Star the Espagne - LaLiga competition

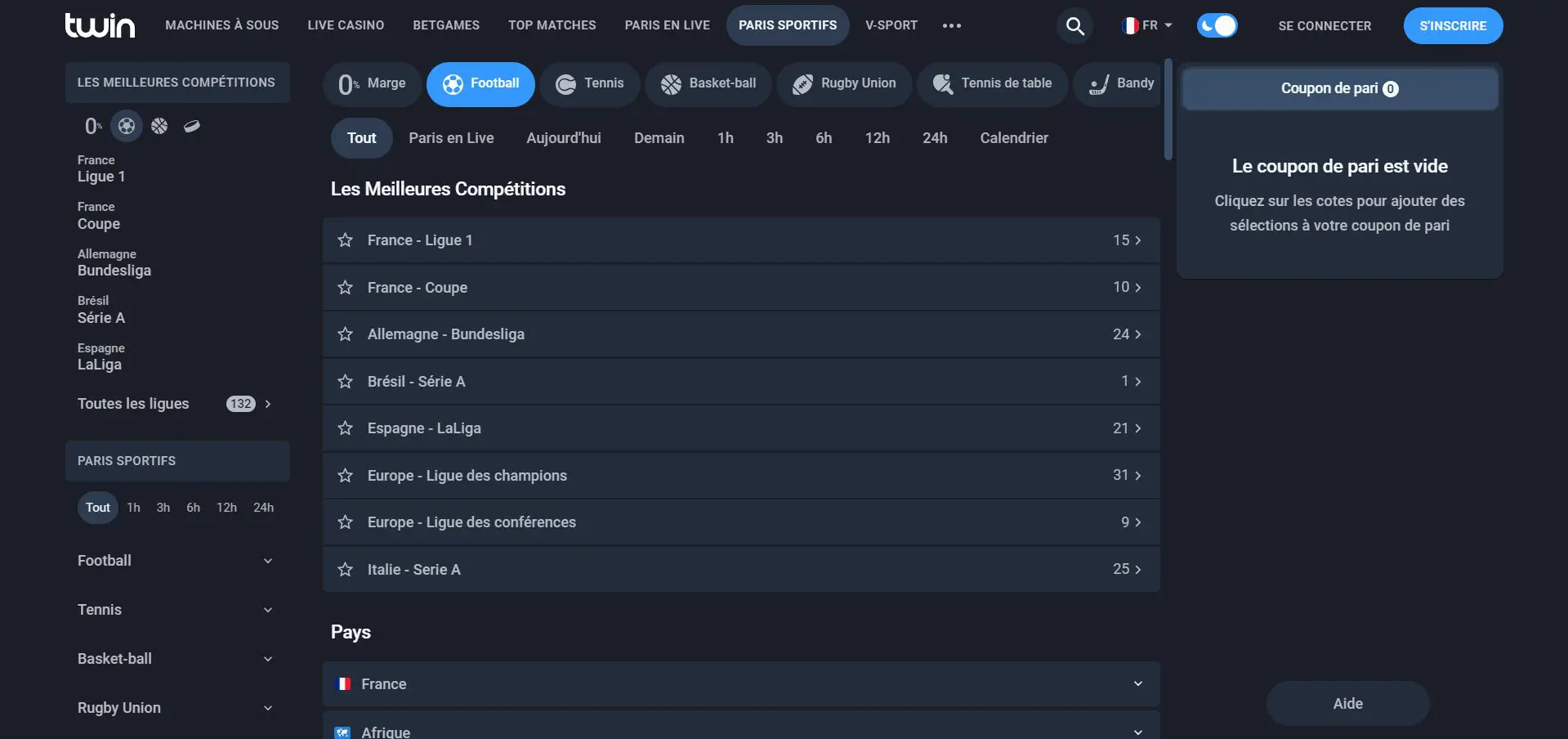(x=346, y=428)
